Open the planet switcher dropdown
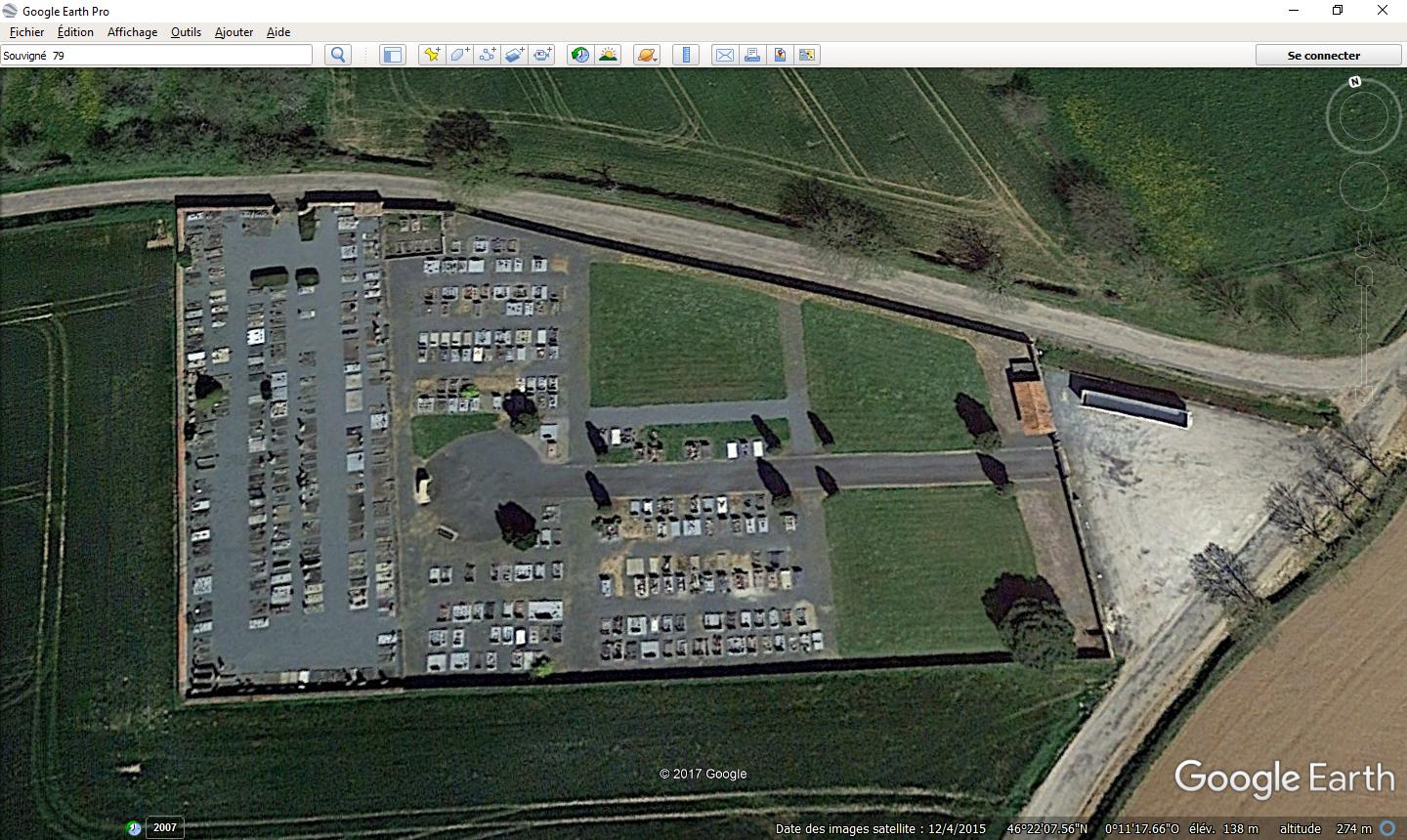The width and height of the screenshot is (1407, 840). (647, 55)
